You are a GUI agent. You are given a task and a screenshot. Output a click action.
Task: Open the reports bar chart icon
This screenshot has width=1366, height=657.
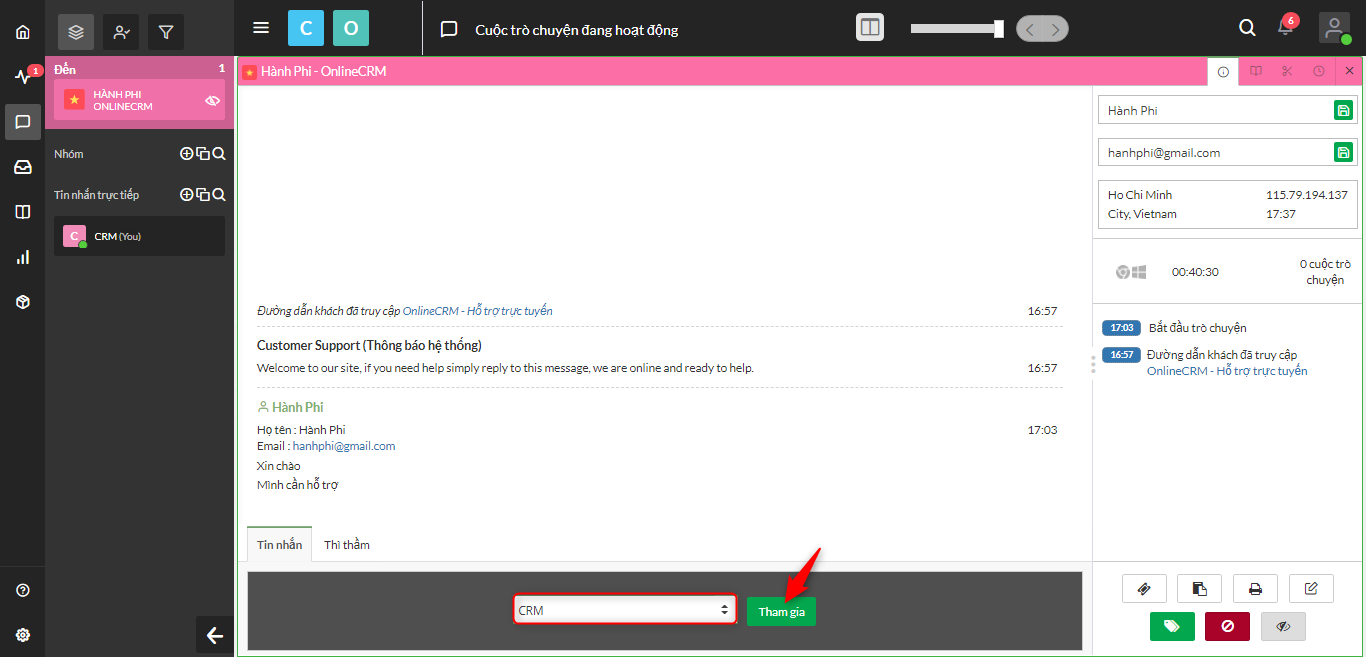tap(22, 257)
